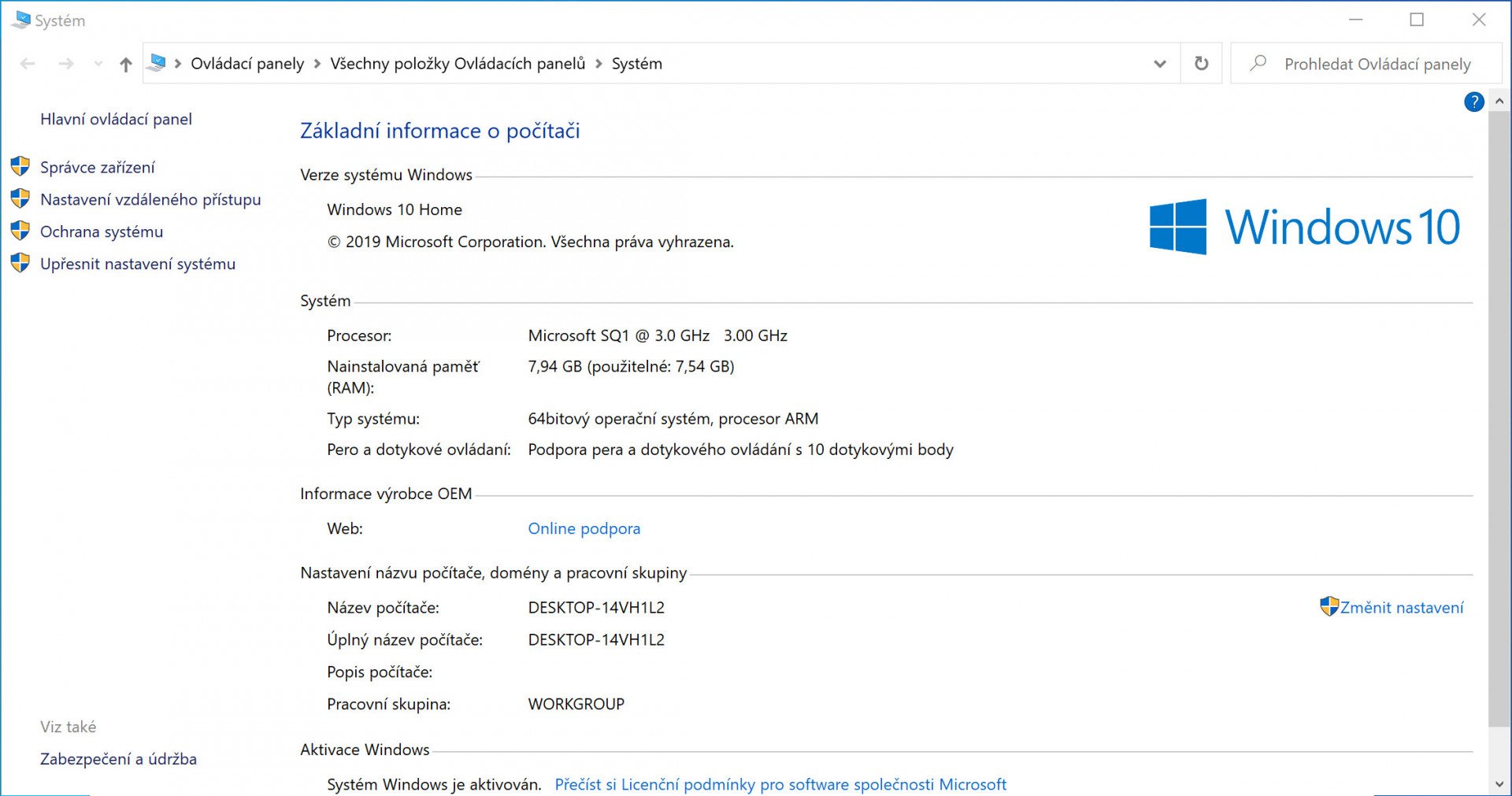
Task: Open Upřesnit nastavení systému link
Action: 138,264
